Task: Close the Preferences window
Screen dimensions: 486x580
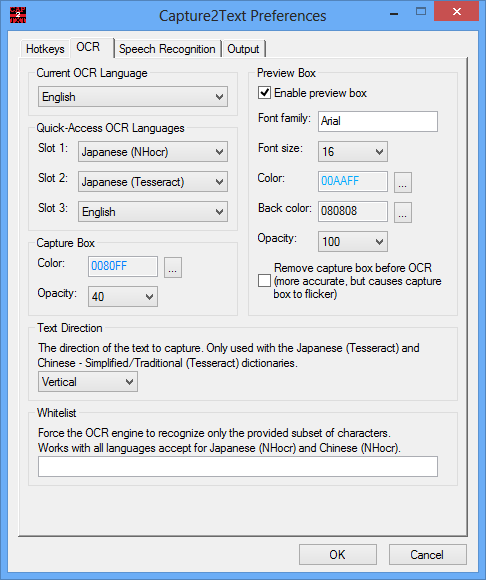Action: [456, 11]
